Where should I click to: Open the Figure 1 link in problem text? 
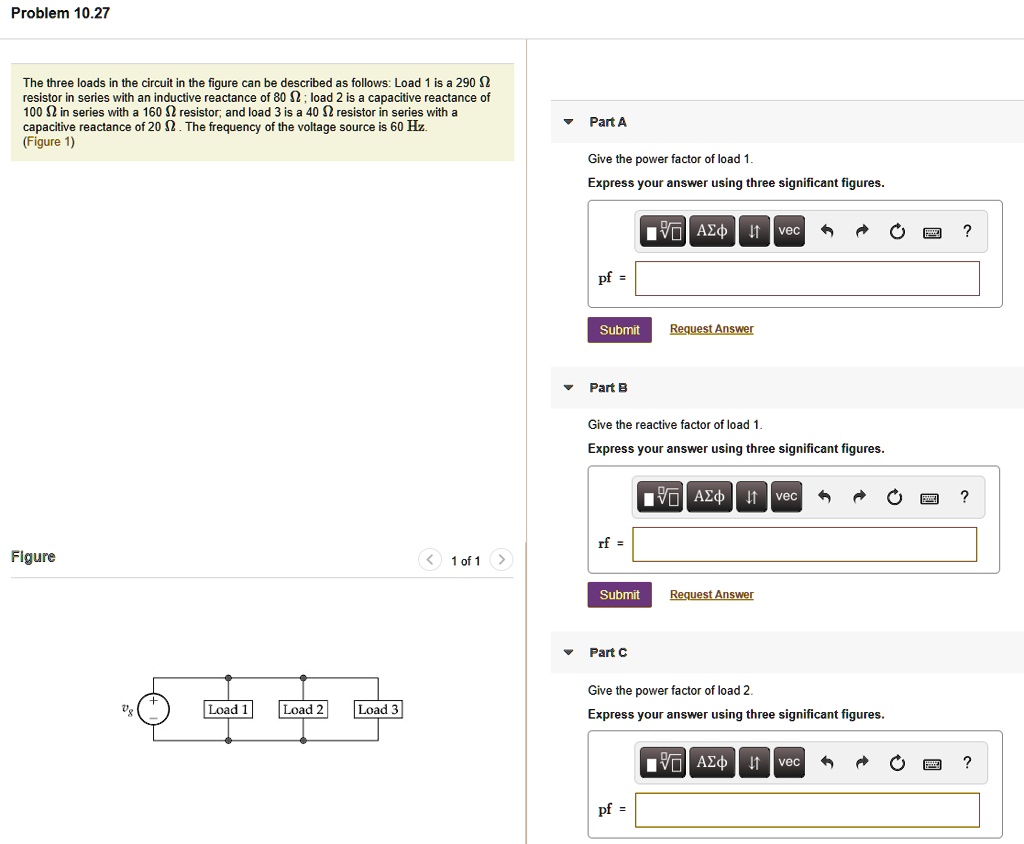(x=48, y=141)
